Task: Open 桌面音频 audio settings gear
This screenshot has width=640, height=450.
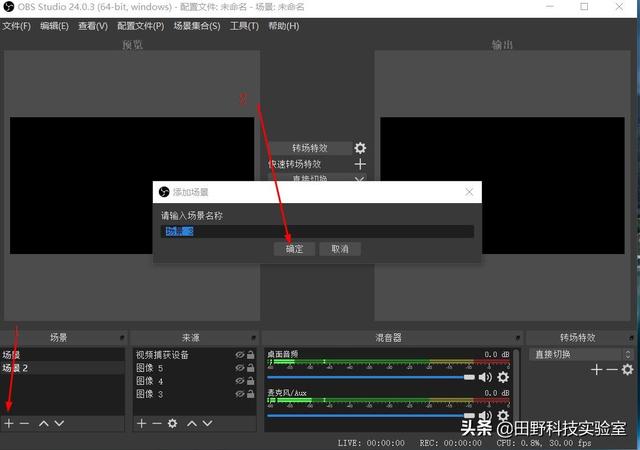Action: [503, 377]
